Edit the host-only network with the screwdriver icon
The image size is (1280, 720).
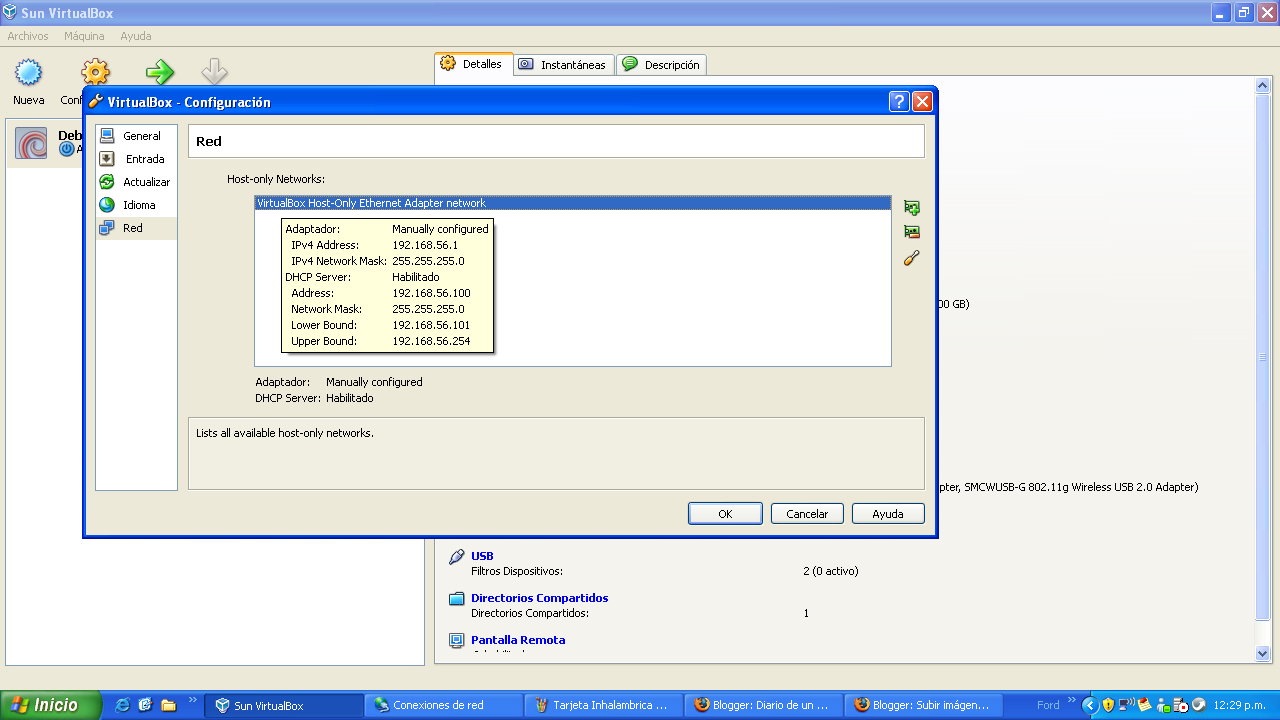coord(911,258)
